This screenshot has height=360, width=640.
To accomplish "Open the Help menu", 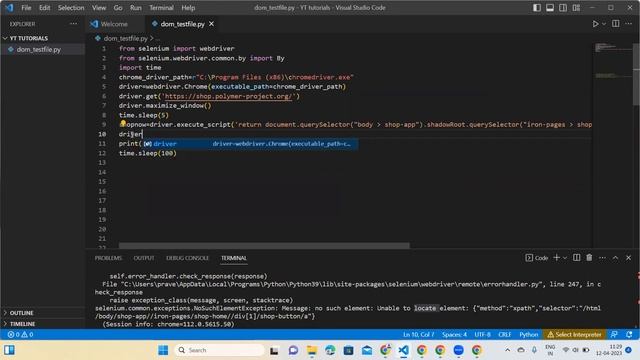I will point(188,8).
